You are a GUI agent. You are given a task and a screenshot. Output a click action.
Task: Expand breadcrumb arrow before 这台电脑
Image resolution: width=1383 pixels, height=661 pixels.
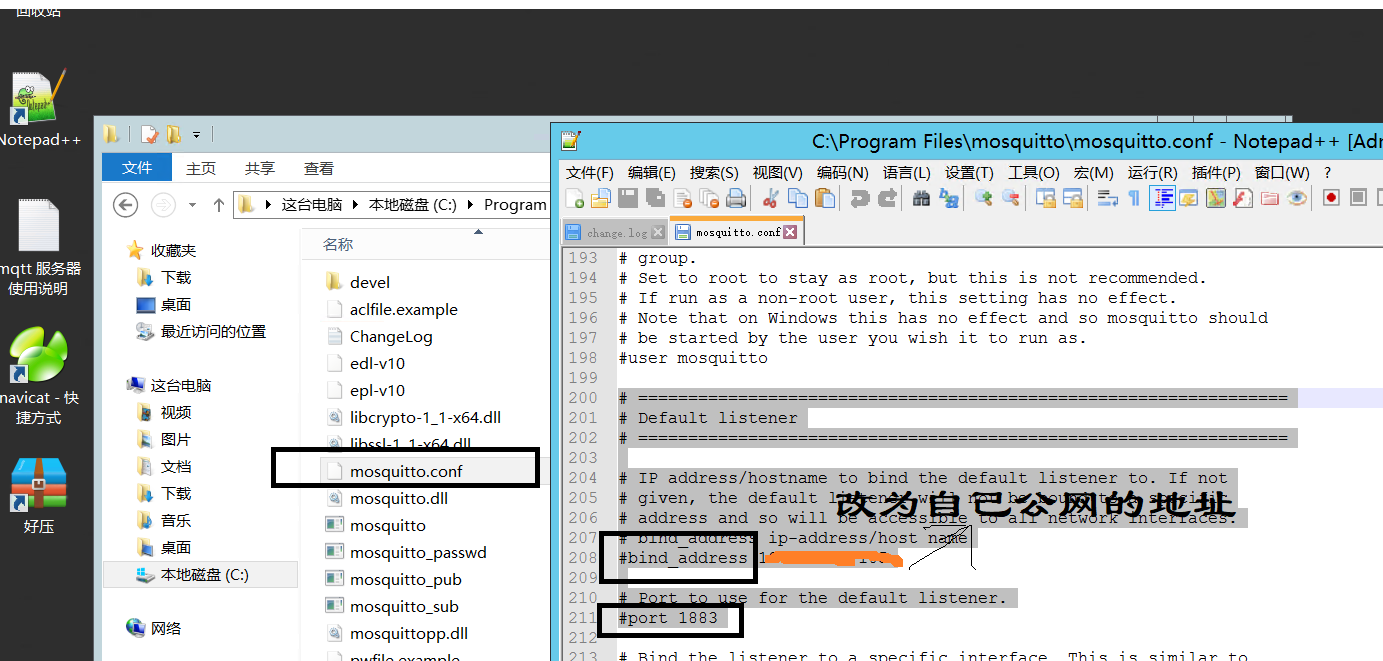(268, 205)
